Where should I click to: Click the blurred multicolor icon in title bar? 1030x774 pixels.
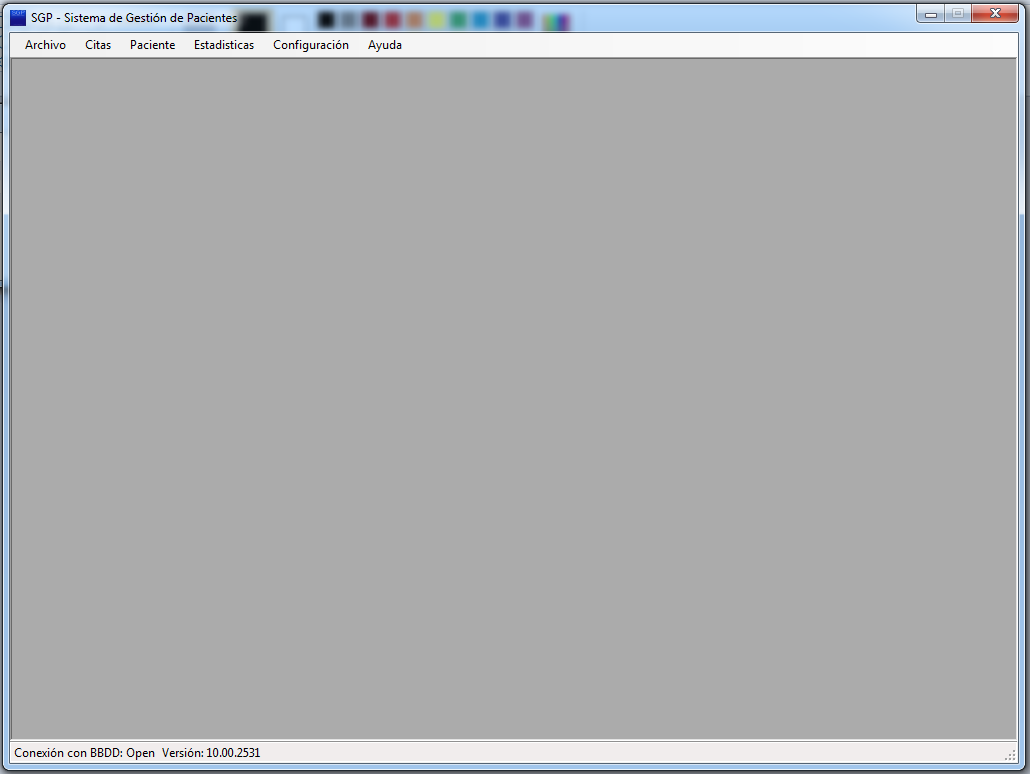click(x=558, y=22)
